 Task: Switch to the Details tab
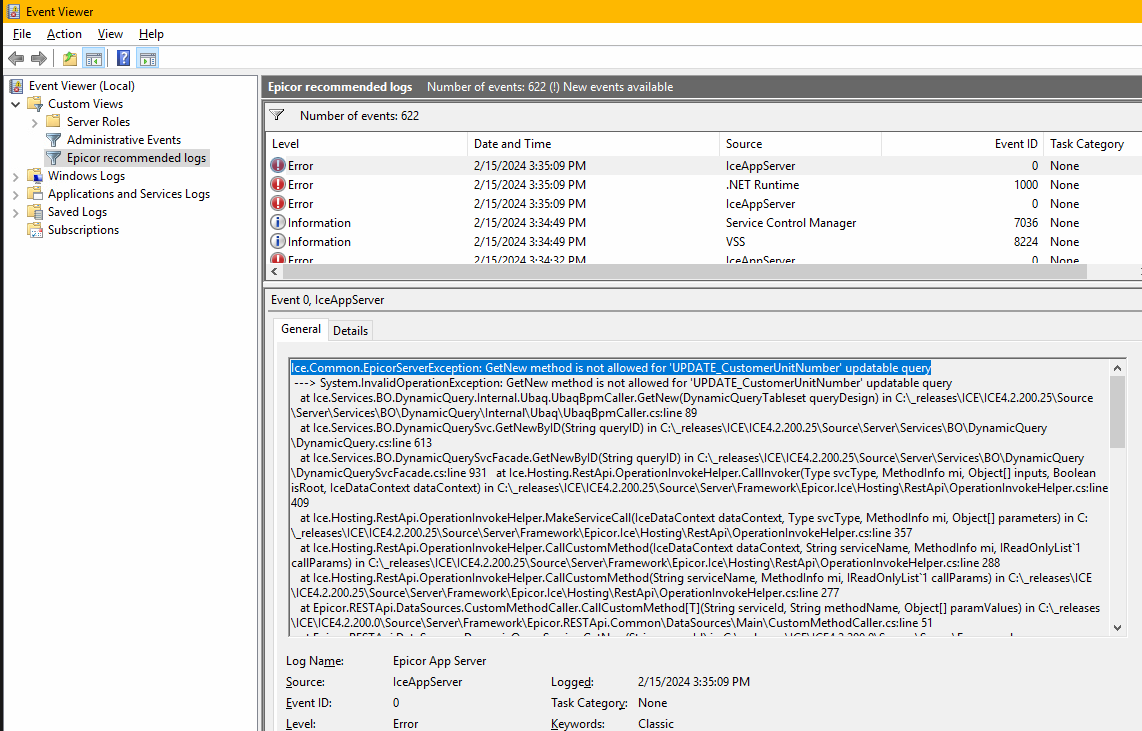[350, 331]
